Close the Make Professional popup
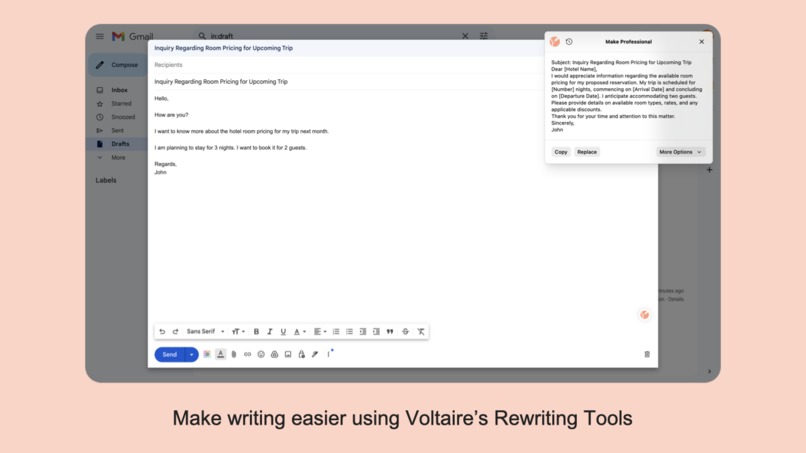806x453 pixels. point(702,42)
